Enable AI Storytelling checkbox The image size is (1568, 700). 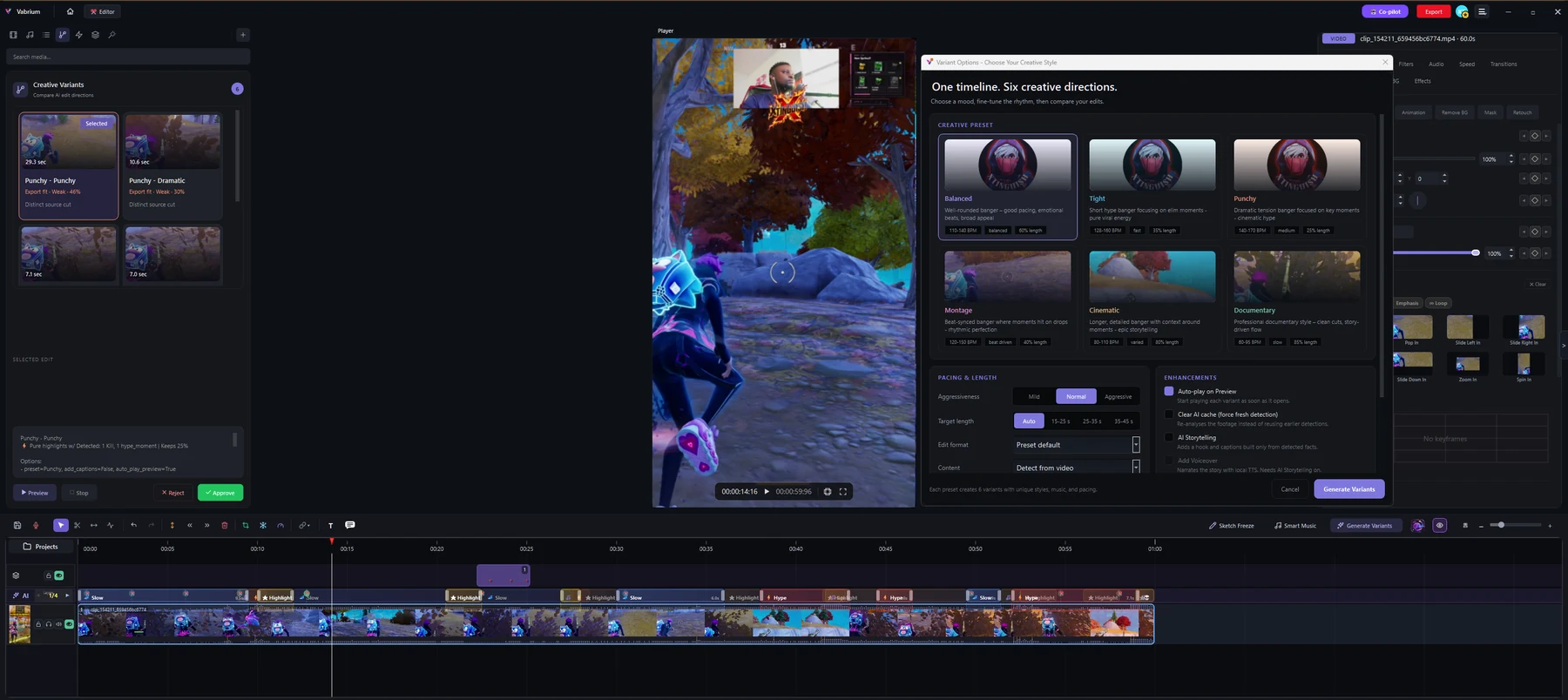(x=1169, y=437)
